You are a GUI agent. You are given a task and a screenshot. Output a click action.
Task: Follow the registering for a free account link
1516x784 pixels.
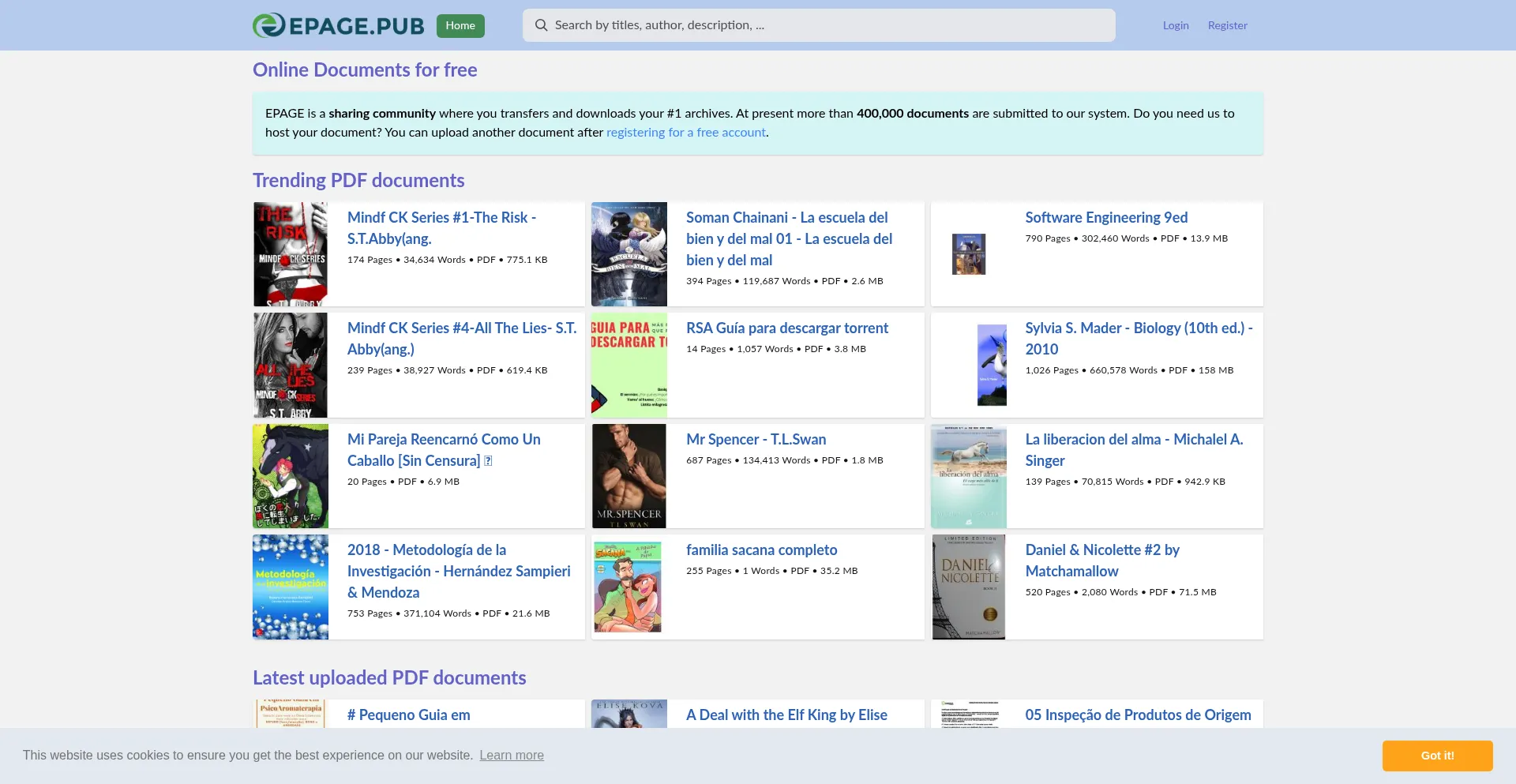pyautogui.click(x=685, y=133)
